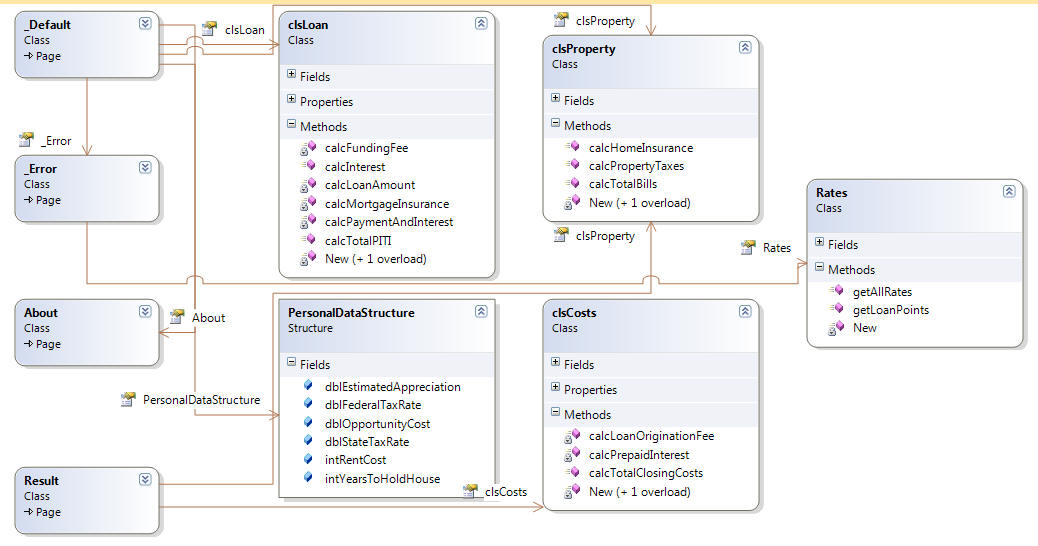This screenshot has width=1038, height=546.
Task: Select the Result class title
Action: [41, 480]
